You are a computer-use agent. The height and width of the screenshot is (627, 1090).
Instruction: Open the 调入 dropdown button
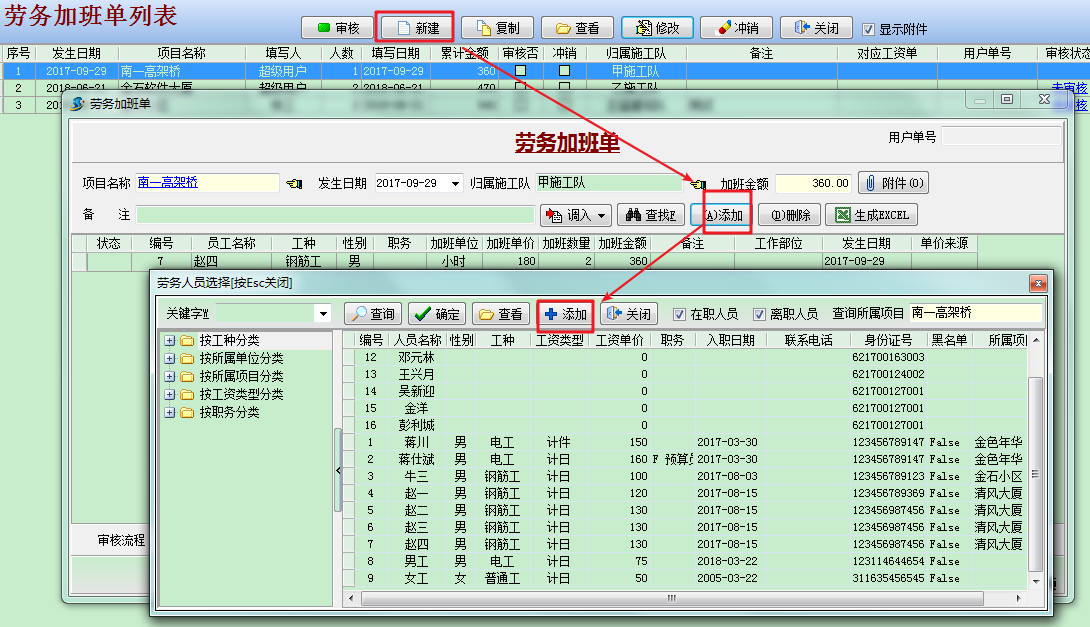(576, 215)
